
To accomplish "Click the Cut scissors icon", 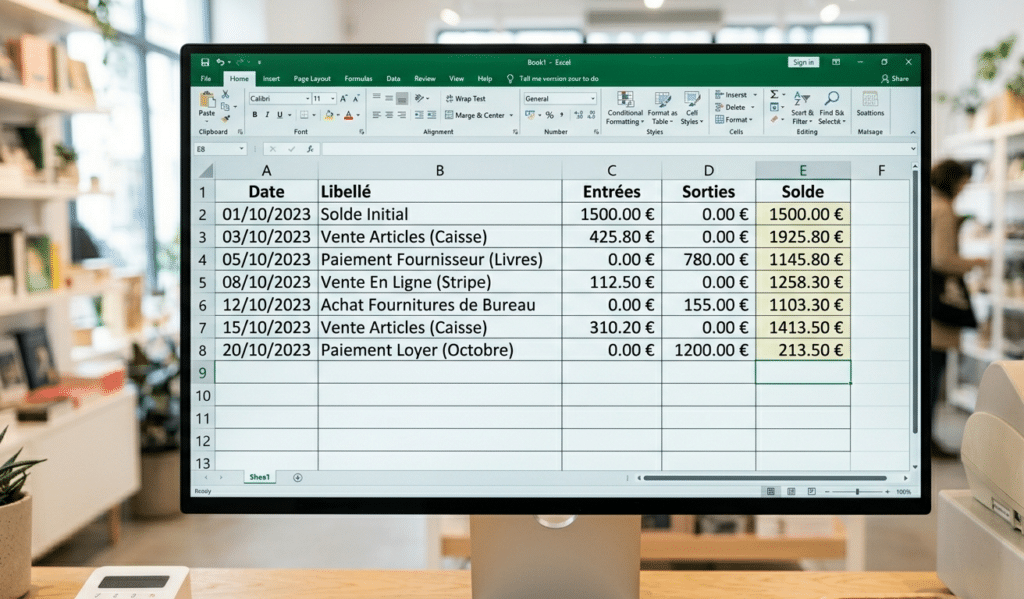I will [226, 94].
